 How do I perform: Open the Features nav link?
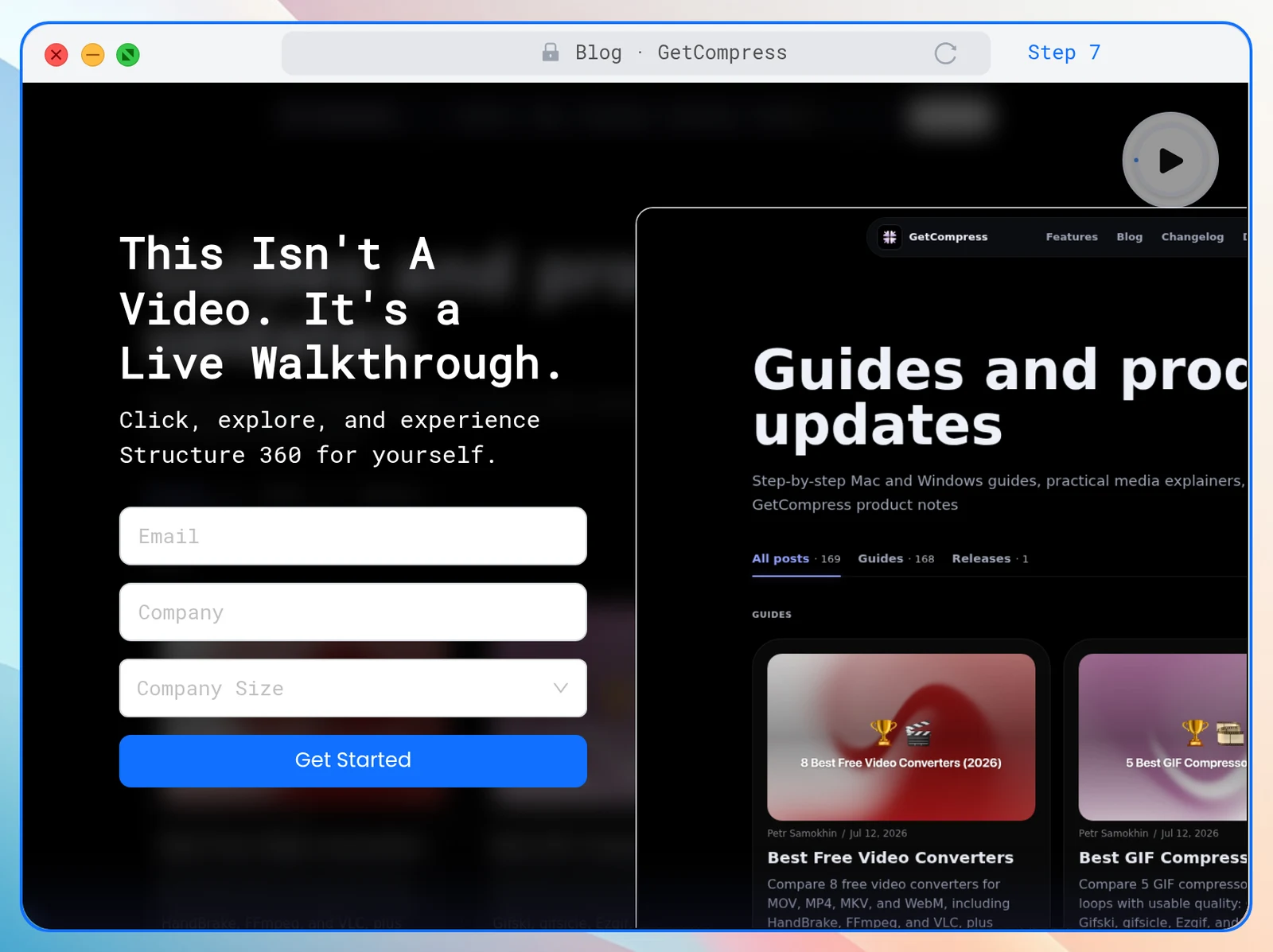coord(1071,237)
